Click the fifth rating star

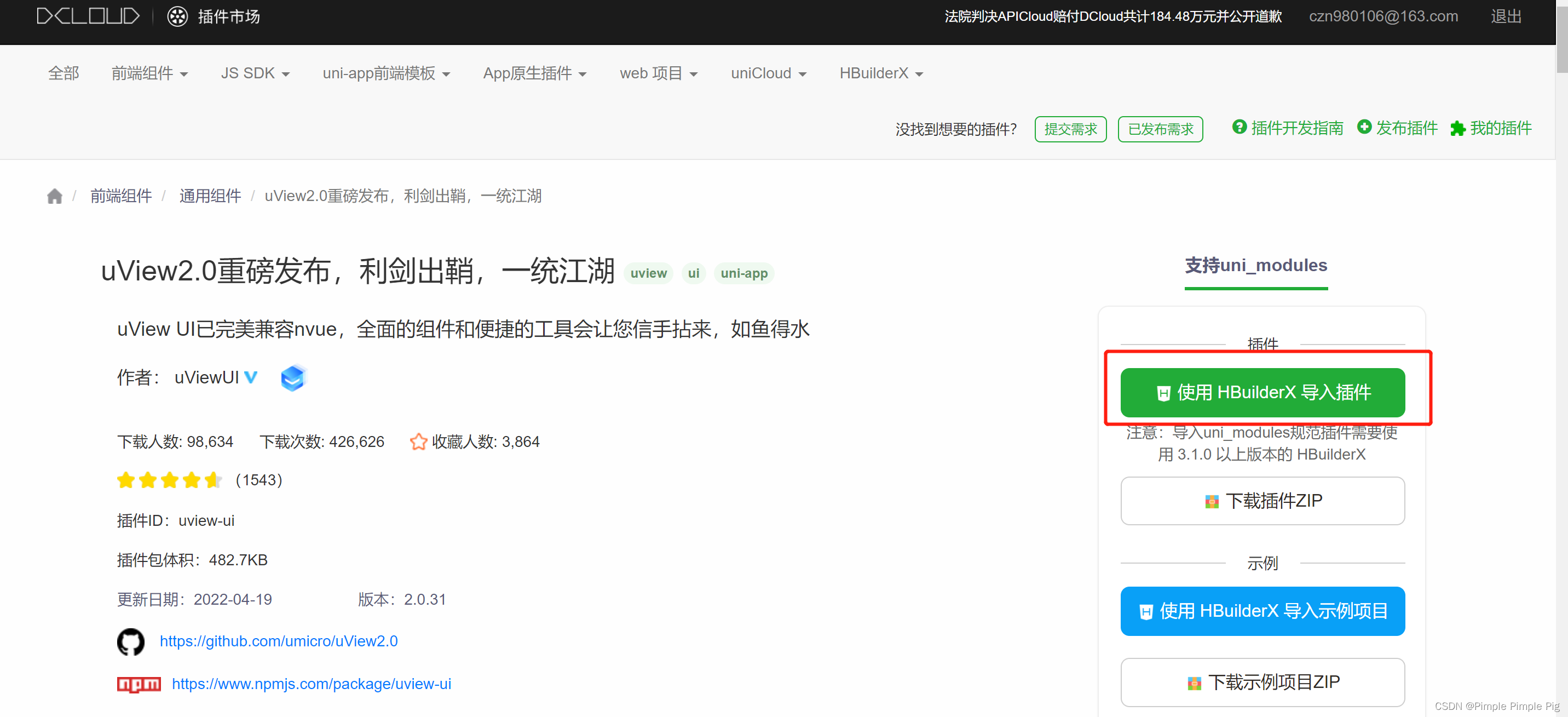(x=214, y=480)
